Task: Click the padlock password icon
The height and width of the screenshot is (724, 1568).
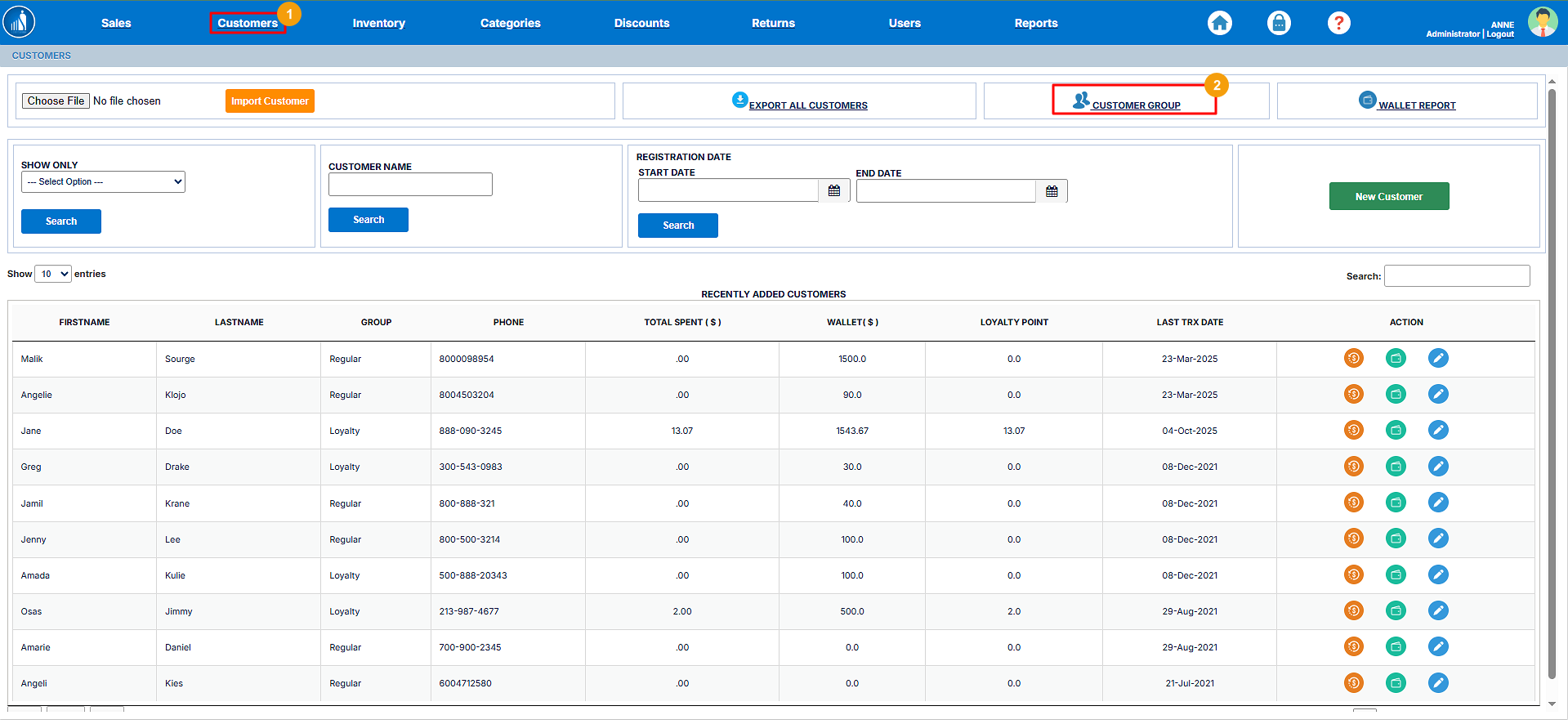Action: click(x=1279, y=23)
